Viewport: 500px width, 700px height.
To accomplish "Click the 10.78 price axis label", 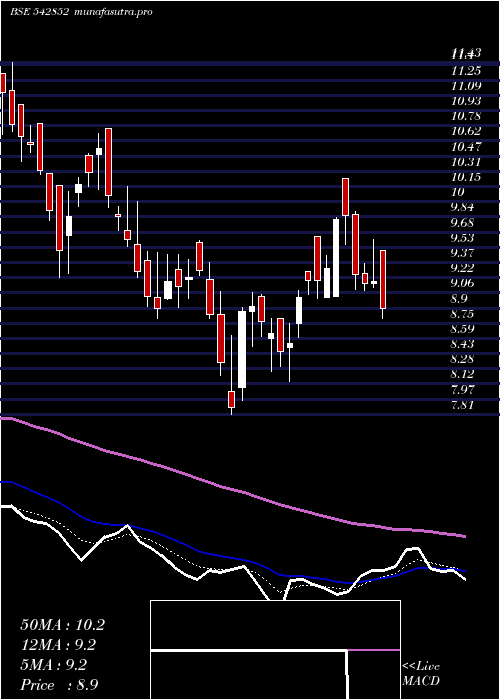I will pyautogui.click(x=466, y=116).
